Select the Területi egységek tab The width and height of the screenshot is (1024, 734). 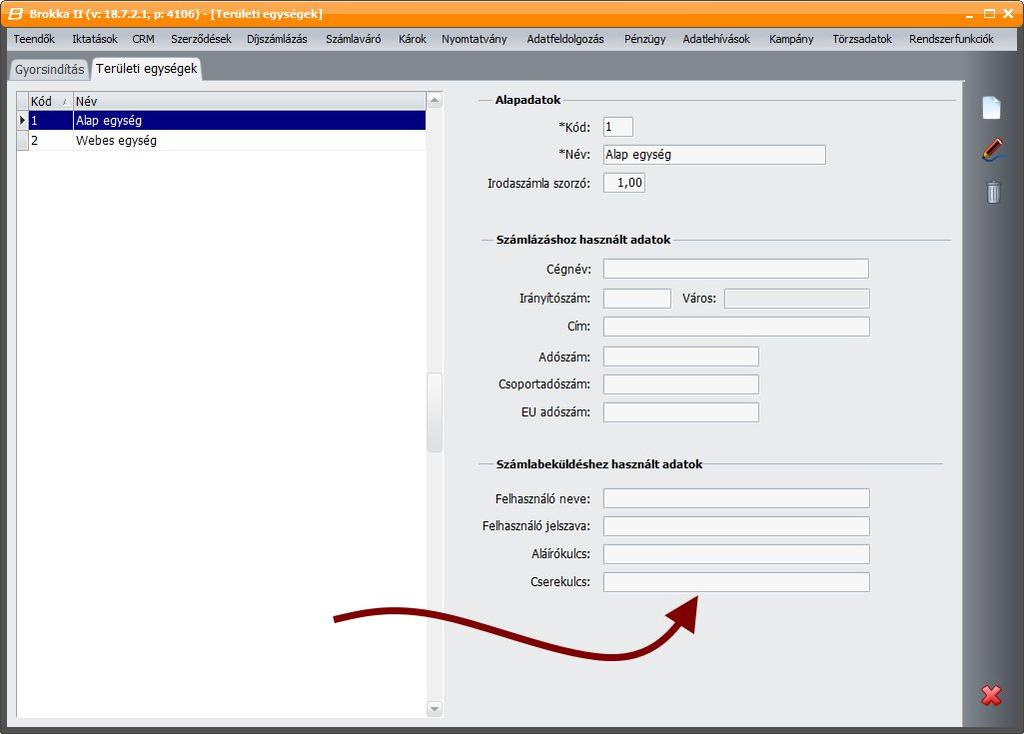coord(146,69)
